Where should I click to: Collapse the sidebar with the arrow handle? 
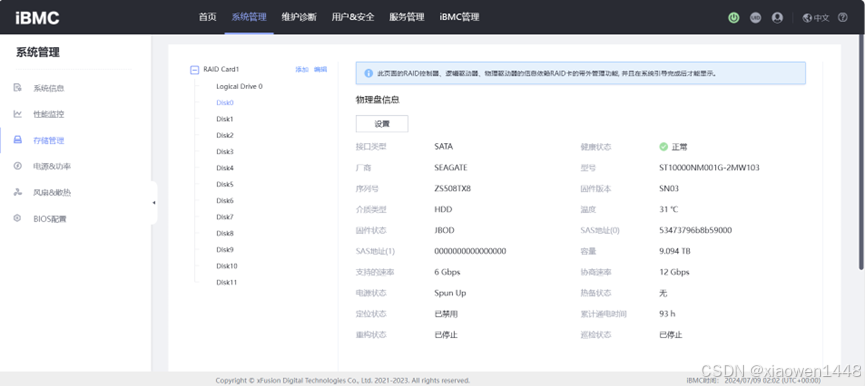pyautogui.click(x=154, y=203)
